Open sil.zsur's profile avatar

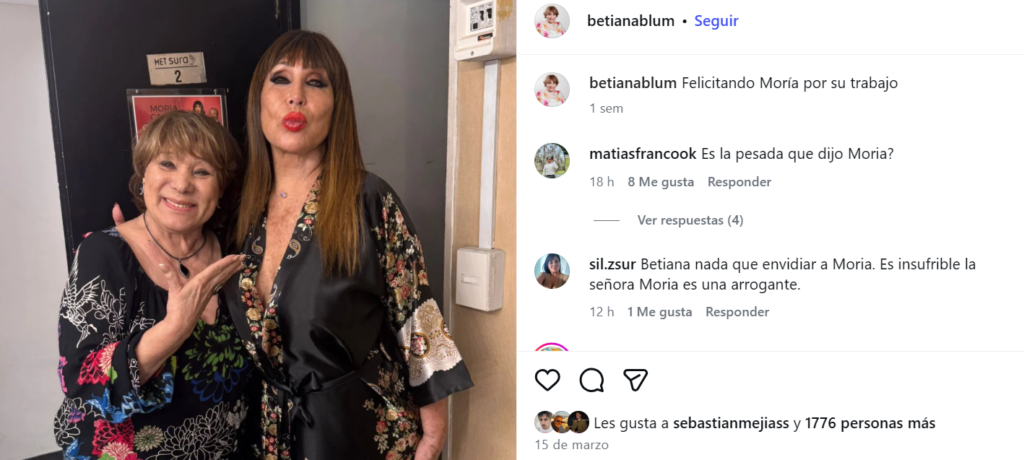(552, 271)
